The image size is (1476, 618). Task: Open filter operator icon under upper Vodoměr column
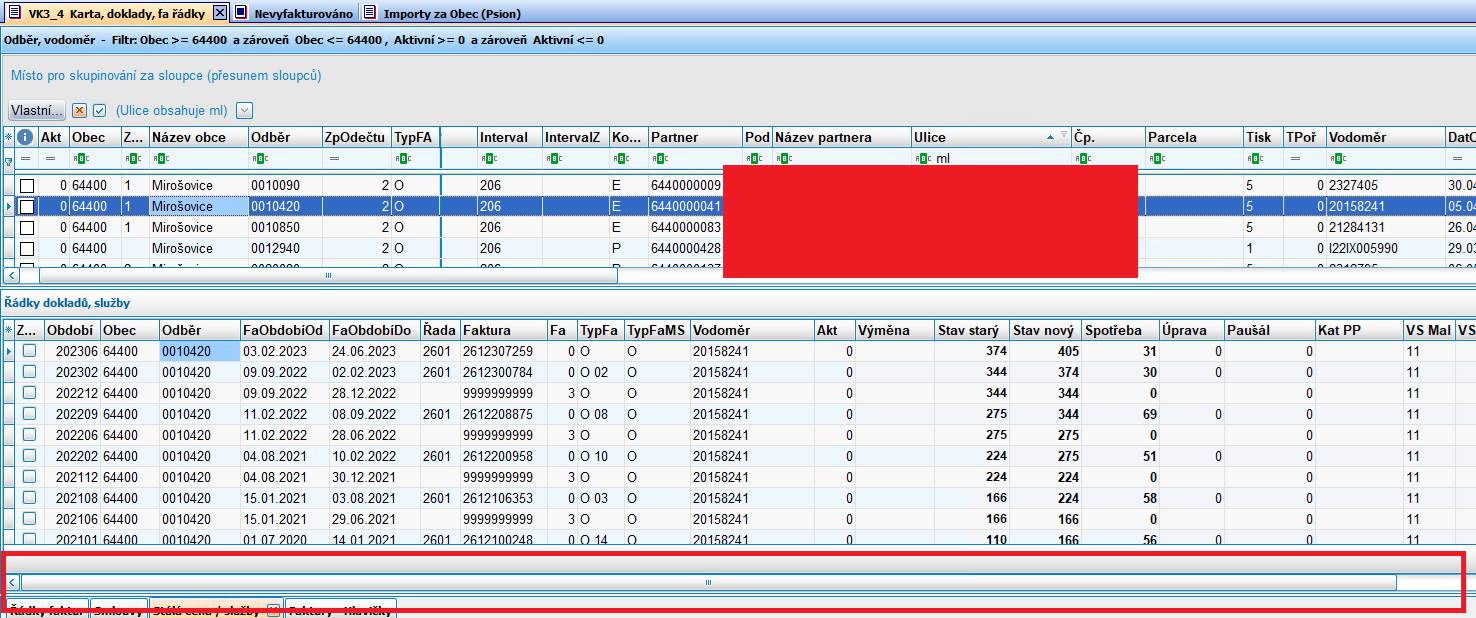click(1338, 159)
